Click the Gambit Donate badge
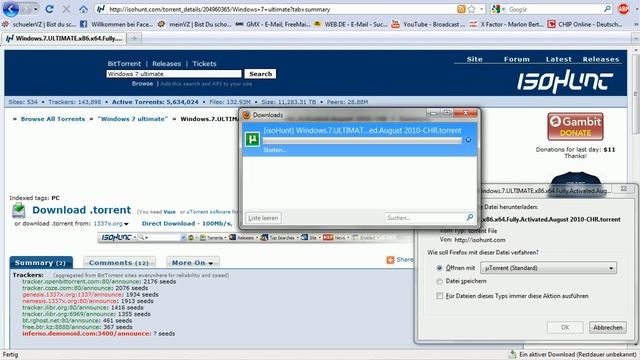The image size is (640, 360). pos(575,127)
